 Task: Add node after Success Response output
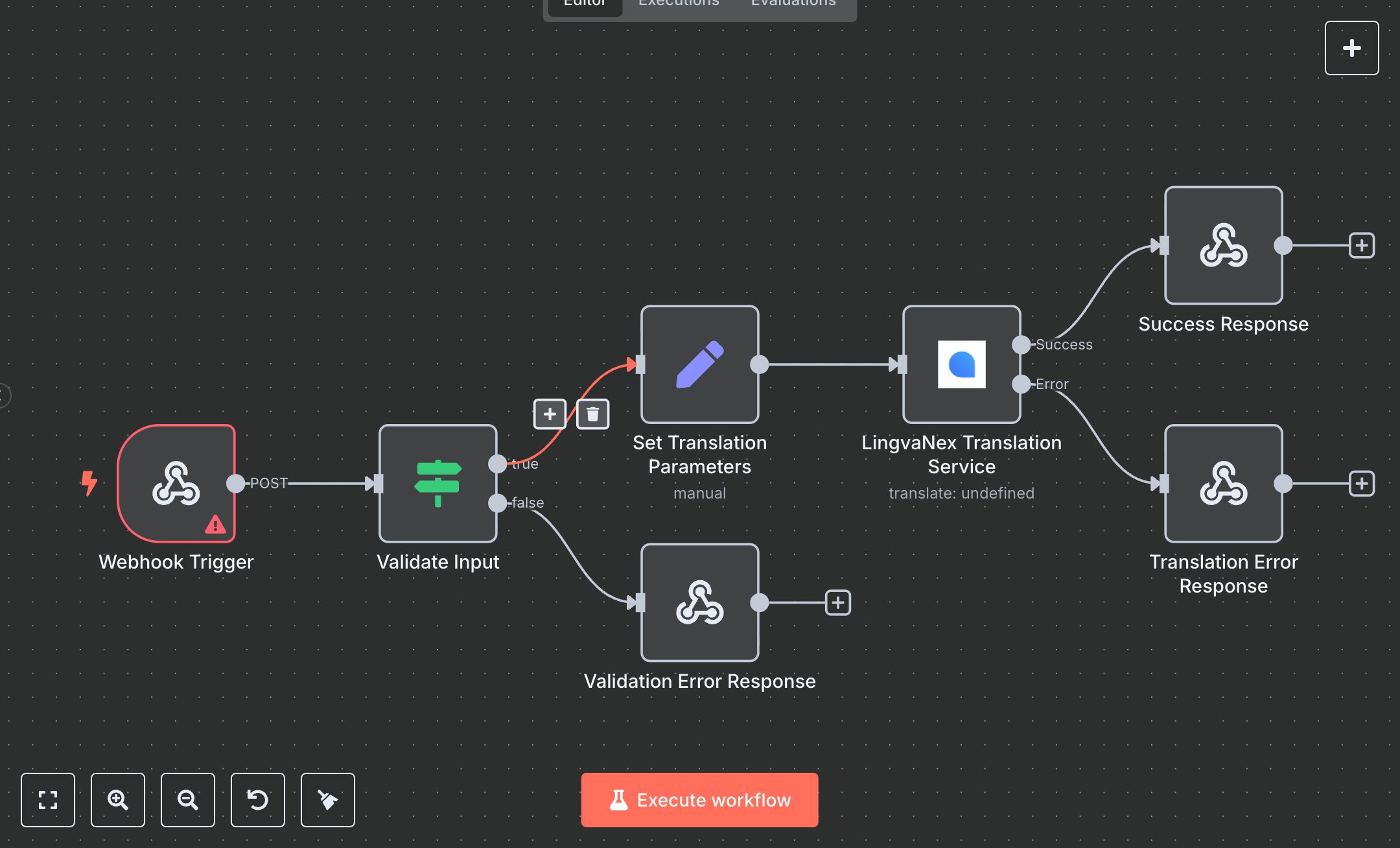(x=1362, y=245)
